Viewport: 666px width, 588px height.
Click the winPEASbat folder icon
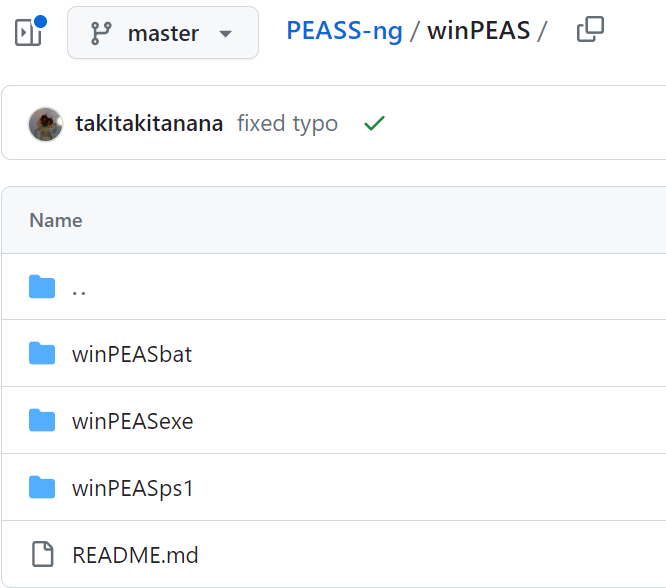pyautogui.click(x=42, y=354)
